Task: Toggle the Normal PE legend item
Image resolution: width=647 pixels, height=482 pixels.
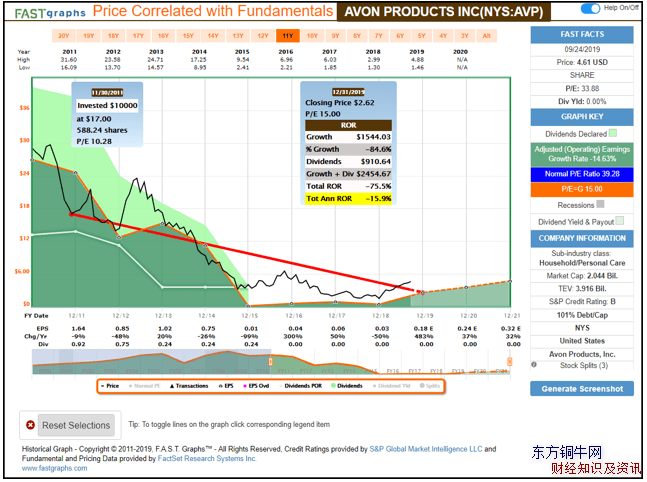Action: tap(144, 386)
